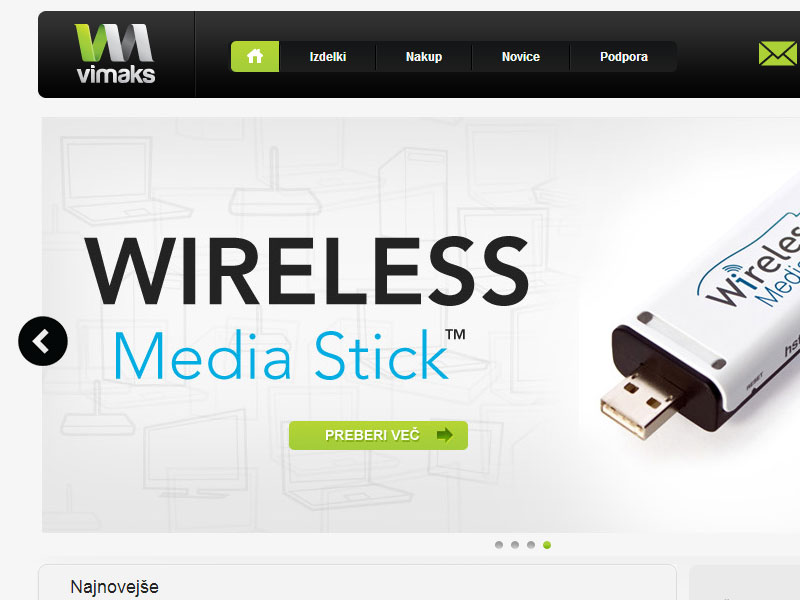Open the Nakup menu item

pyautogui.click(x=424, y=57)
